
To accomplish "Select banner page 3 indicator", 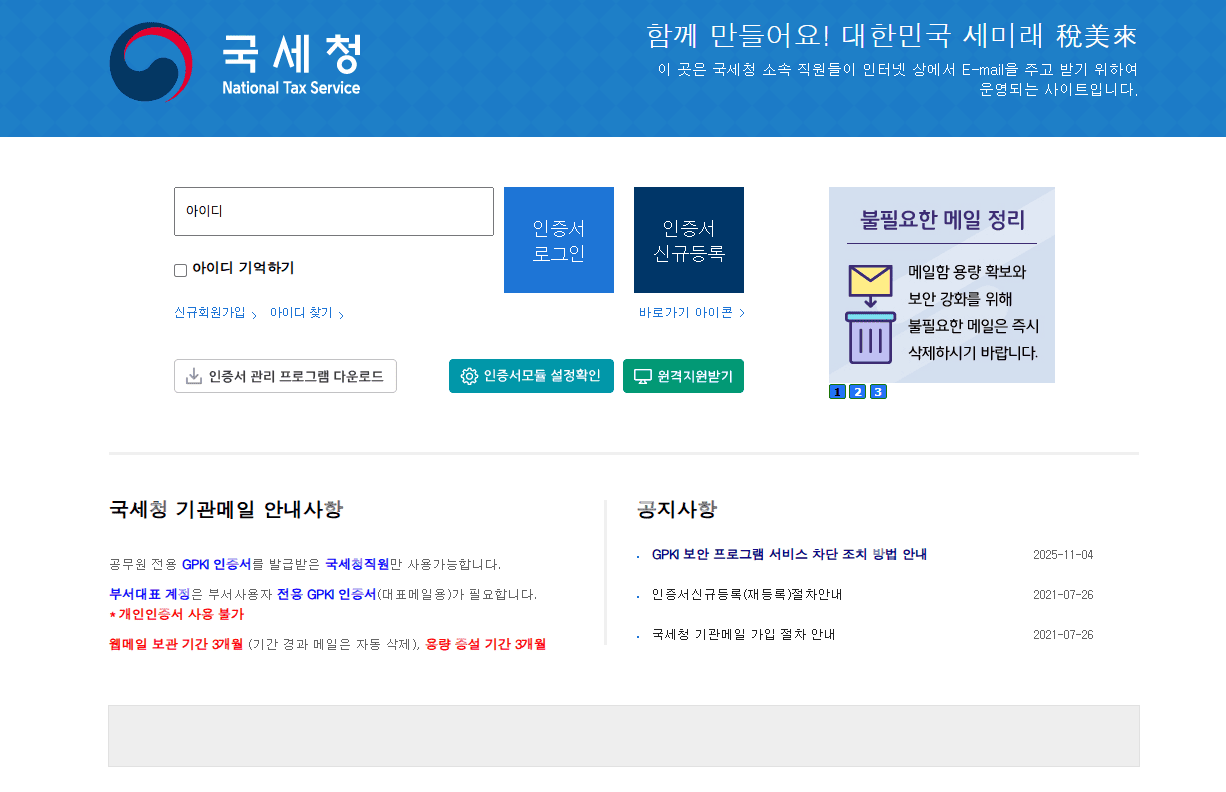I will coord(878,391).
